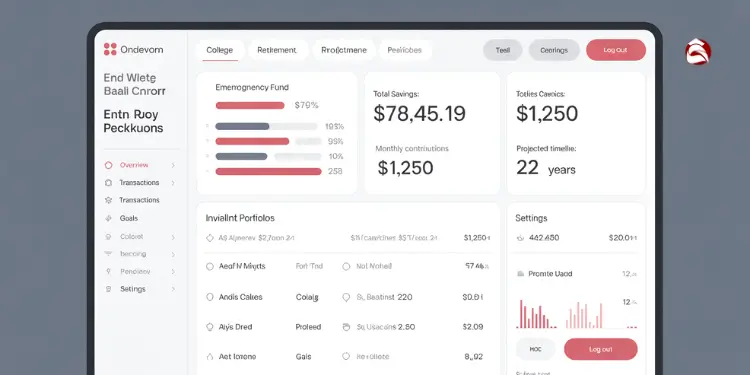This screenshot has height=375, width=750.
Task: Click the bulb icon beside Coloret
Action: pos(108,236)
